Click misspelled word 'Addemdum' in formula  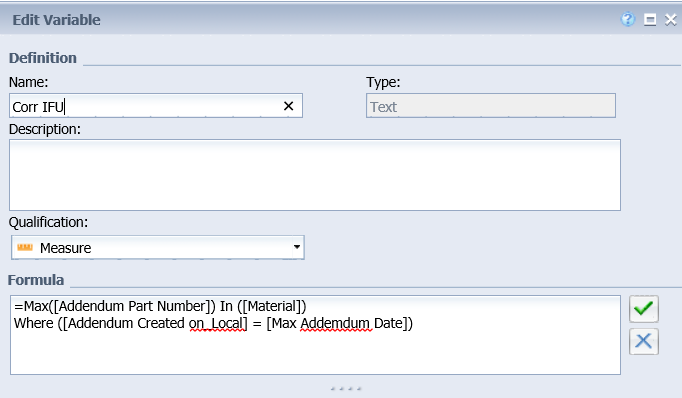tap(335, 324)
